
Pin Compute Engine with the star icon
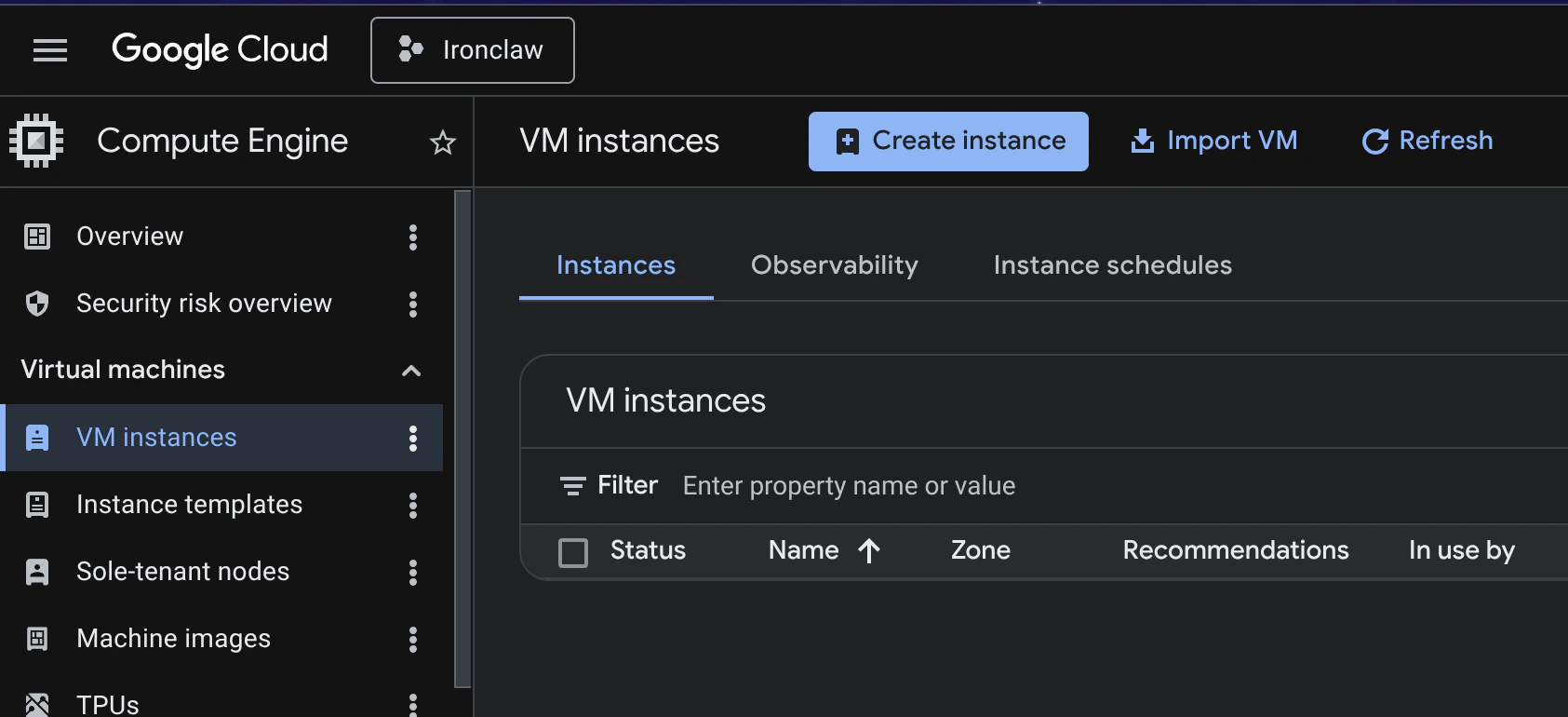tap(443, 142)
